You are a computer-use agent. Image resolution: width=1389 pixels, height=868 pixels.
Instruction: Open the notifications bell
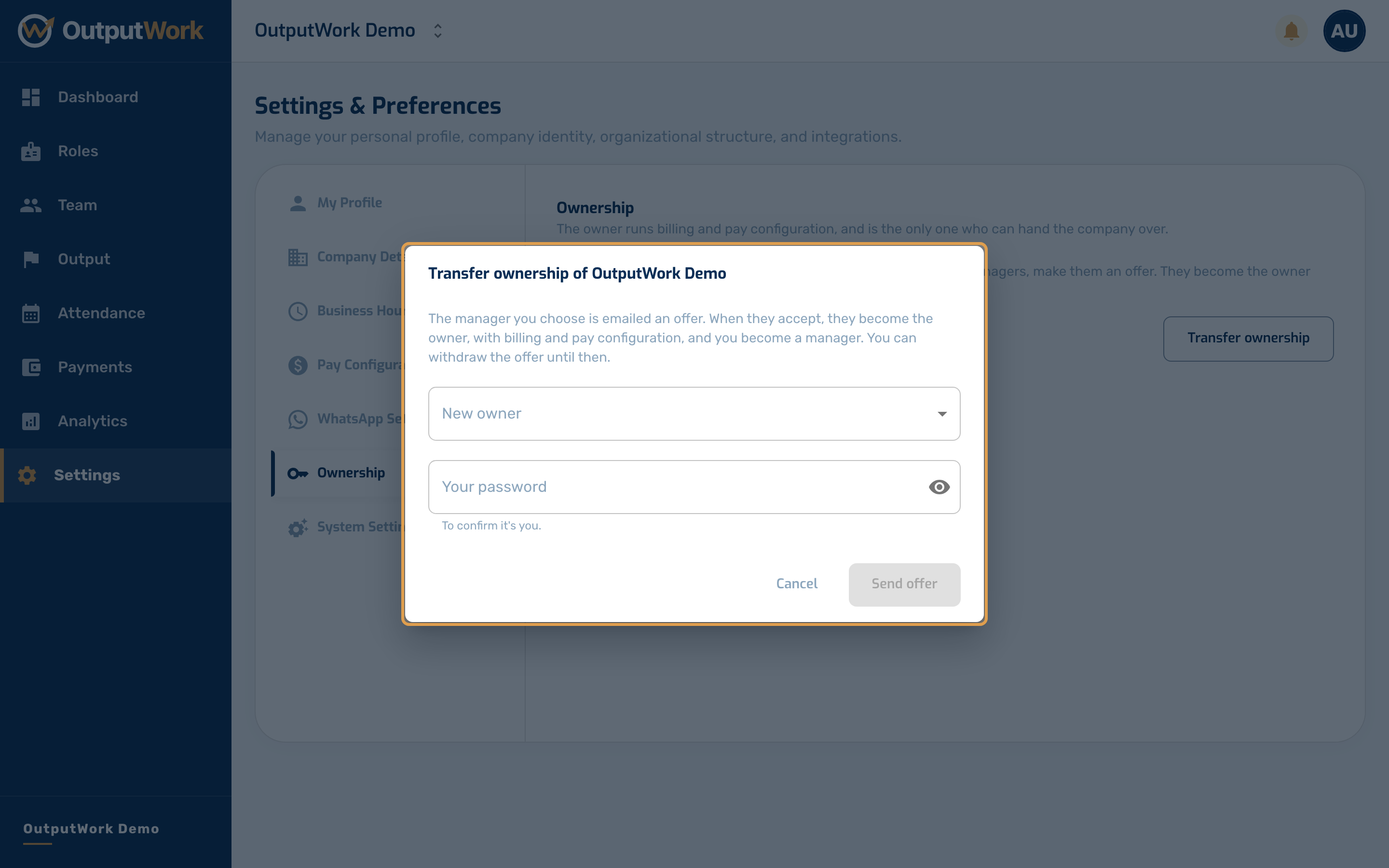1291,31
